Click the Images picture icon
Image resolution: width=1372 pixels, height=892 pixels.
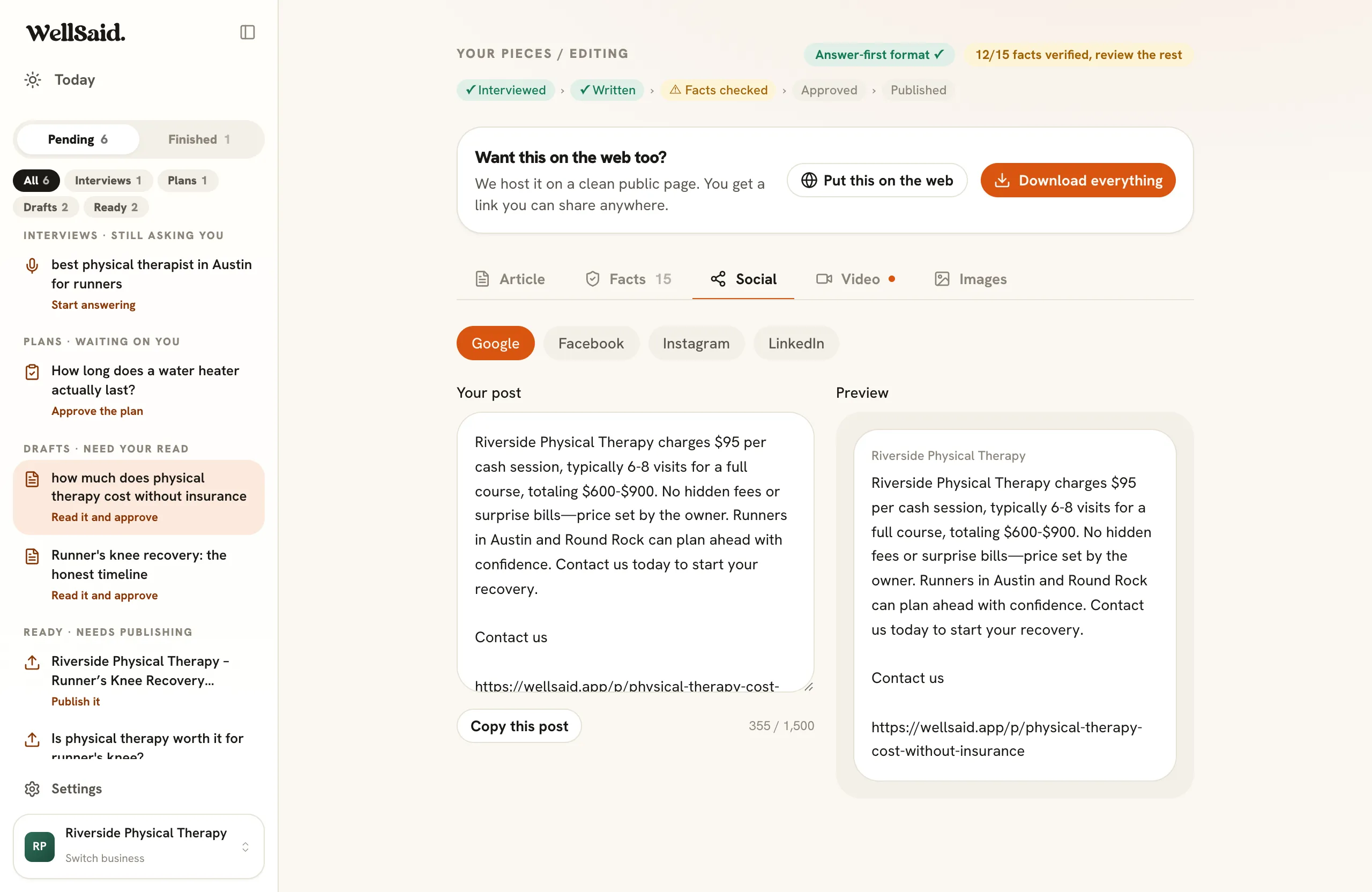pos(942,279)
